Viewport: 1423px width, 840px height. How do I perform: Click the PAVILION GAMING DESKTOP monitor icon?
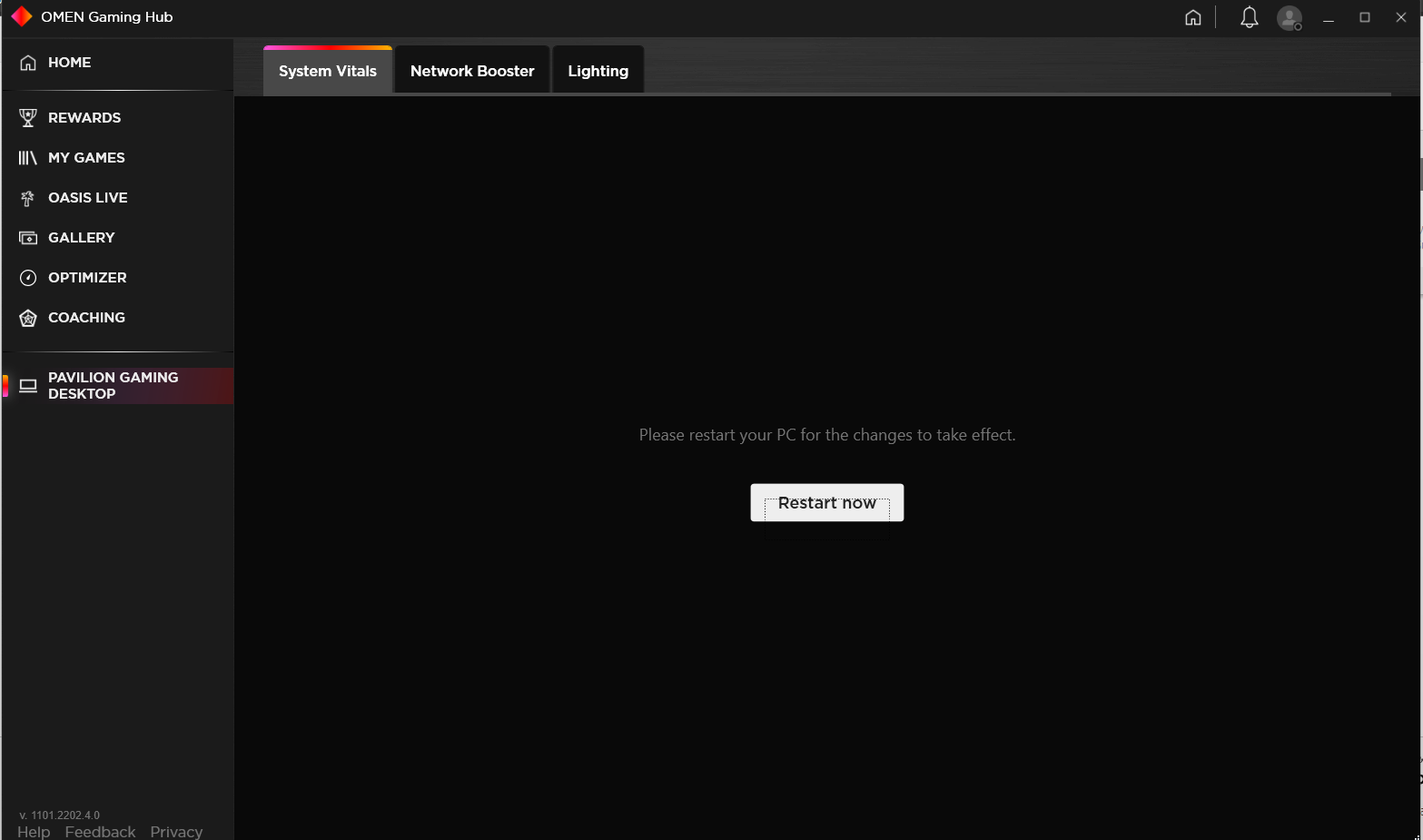27,384
